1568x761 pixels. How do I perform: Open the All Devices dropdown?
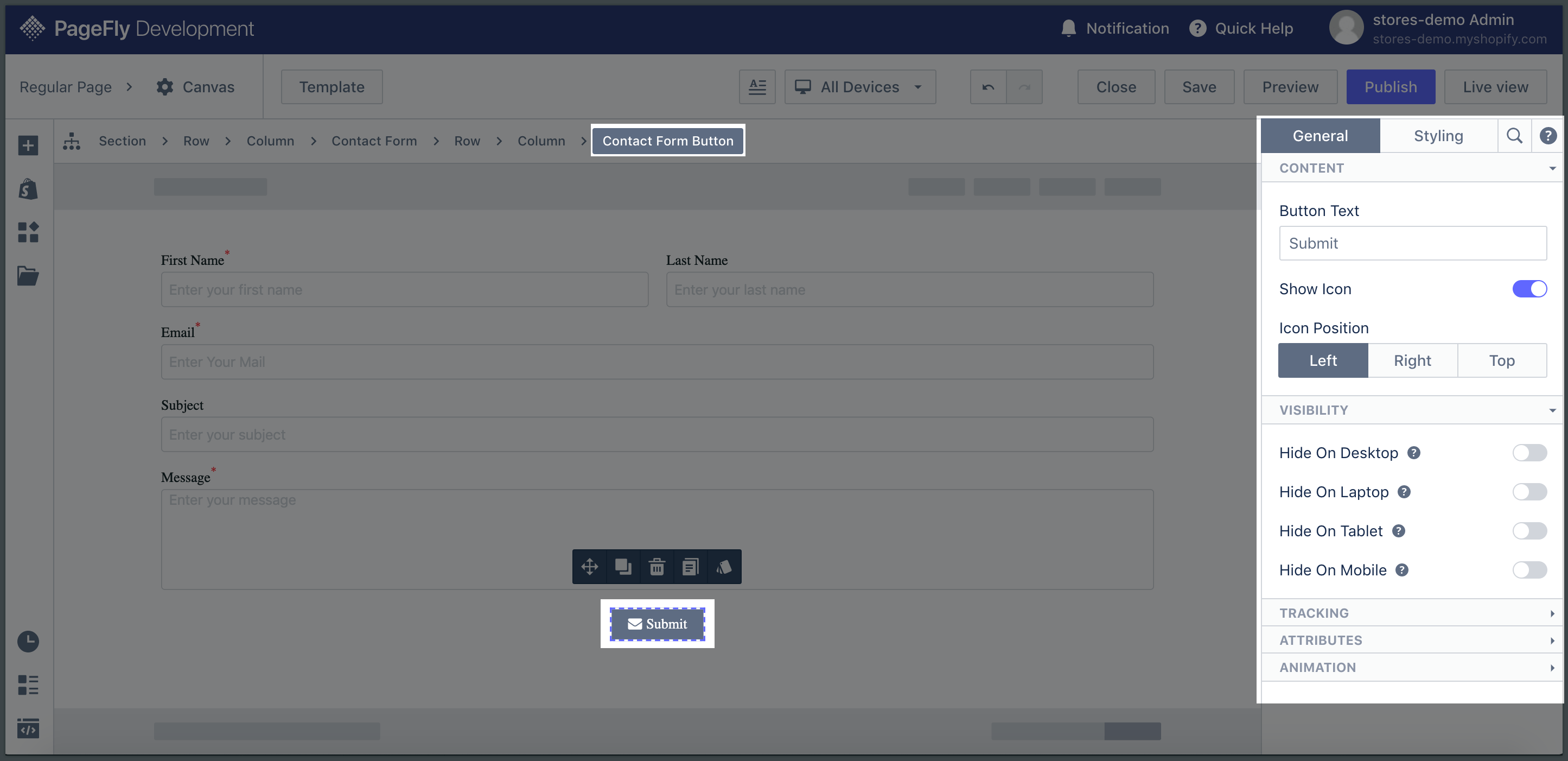[859, 87]
